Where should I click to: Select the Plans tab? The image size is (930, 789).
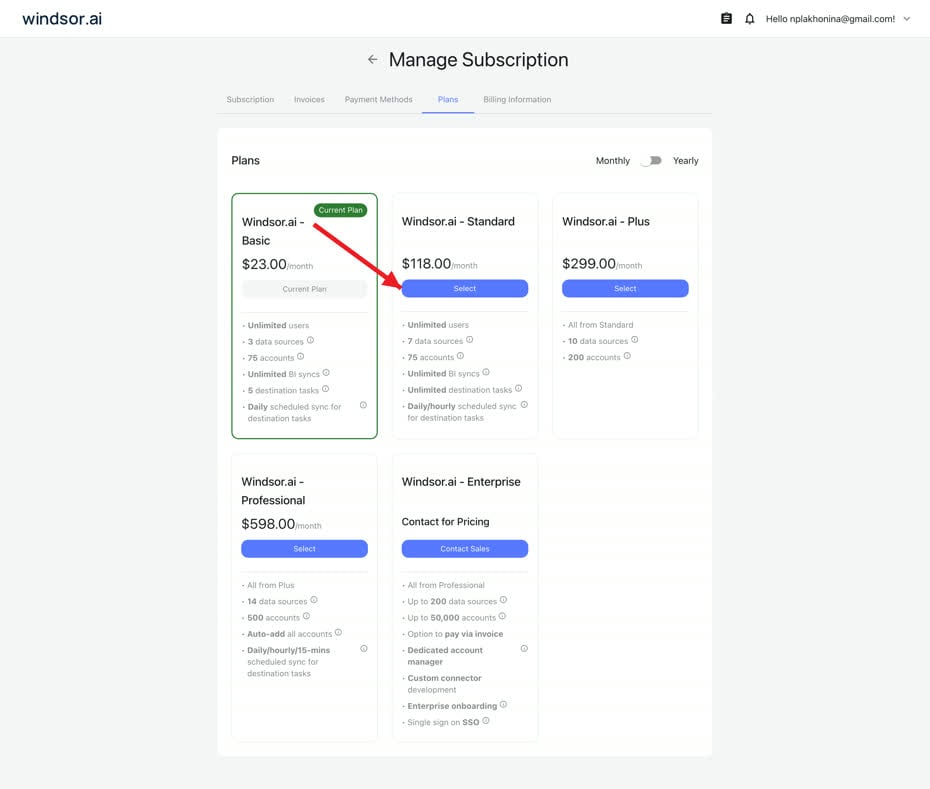pos(448,100)
